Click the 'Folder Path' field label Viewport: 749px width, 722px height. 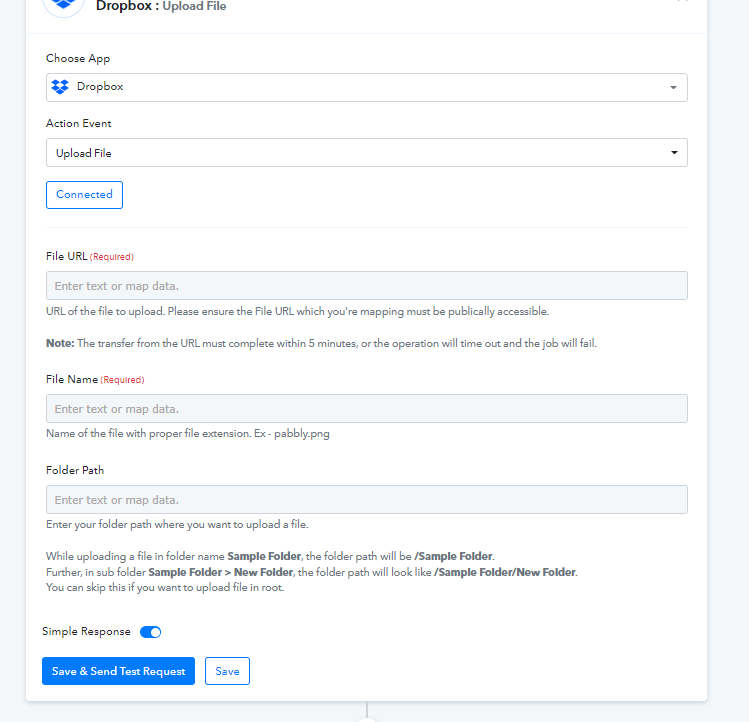(75, 470)
